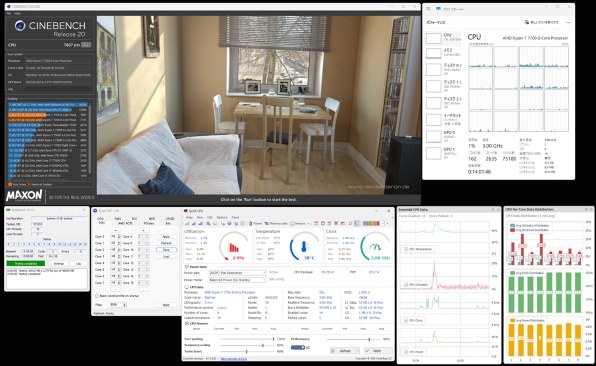Click the Avg Clock Distribution legend swatch
The image size is (596, 366).
(x=512, y=273)
